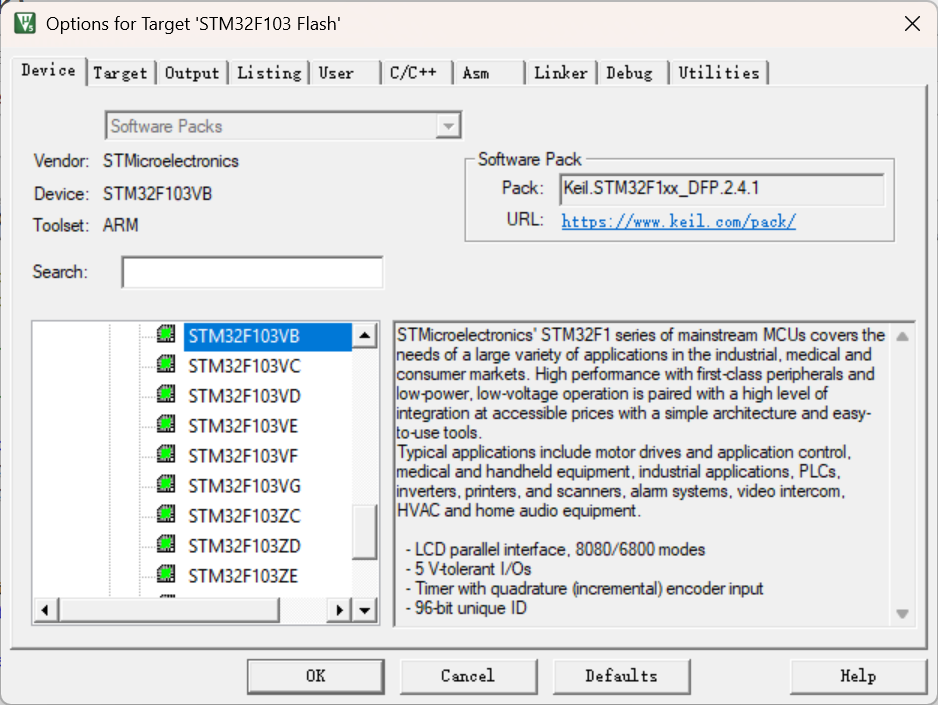Close the Options for Target dialog
The width and height of the screenshot is (938, 705).
tap(912, 24)
